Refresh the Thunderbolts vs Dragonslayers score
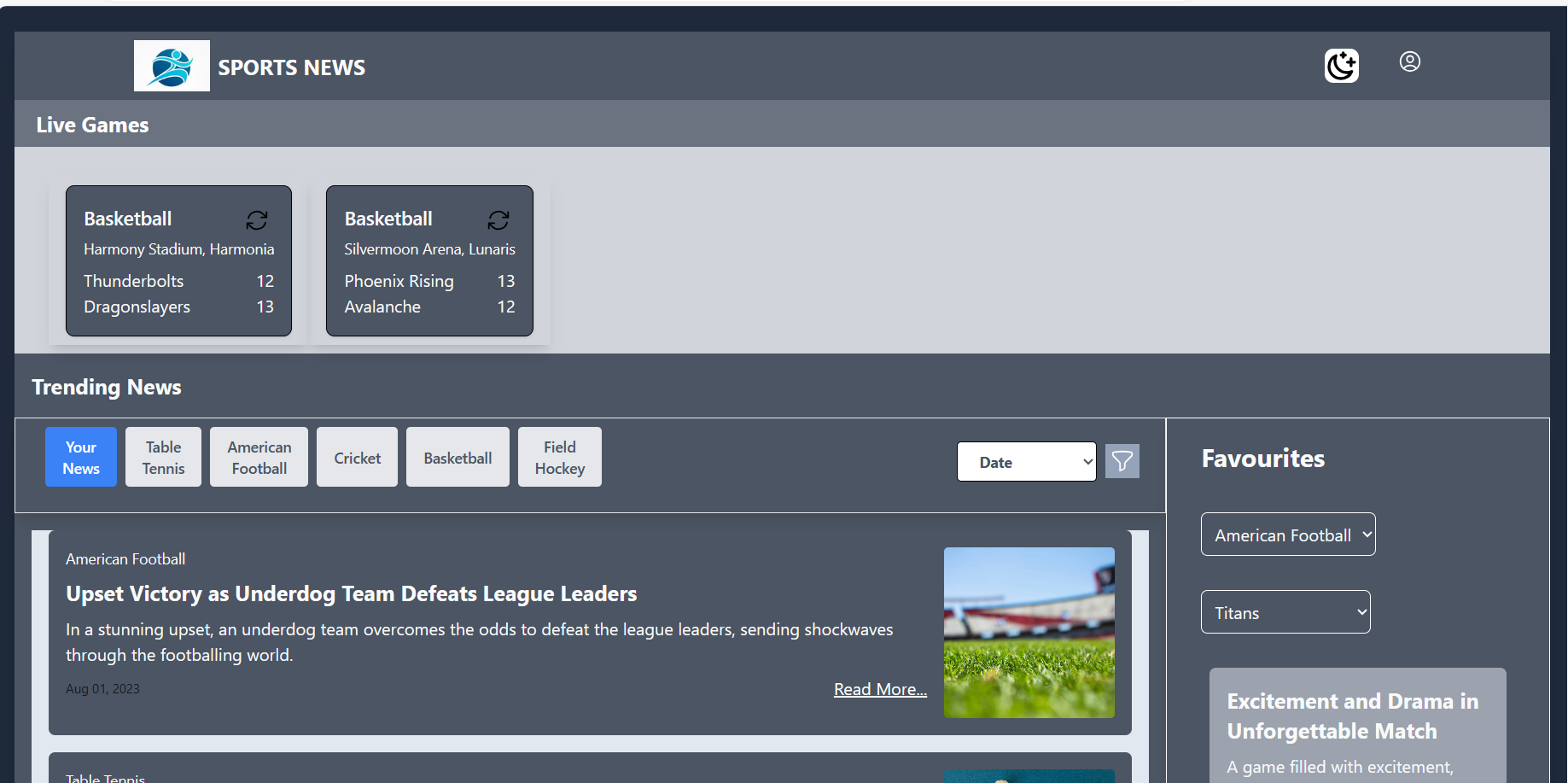The height and width of the screenshot is (783, 1568). click(x=257, y=219)
